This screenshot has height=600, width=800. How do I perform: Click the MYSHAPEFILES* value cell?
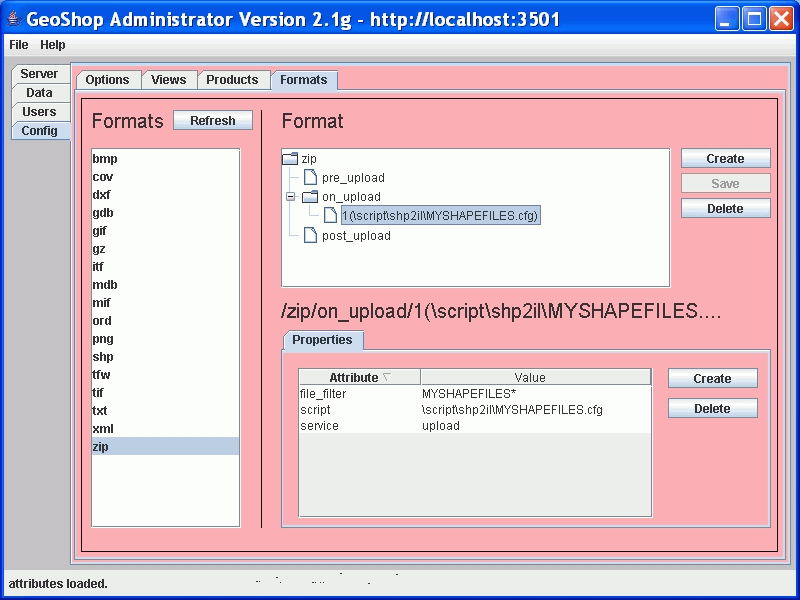536,394
